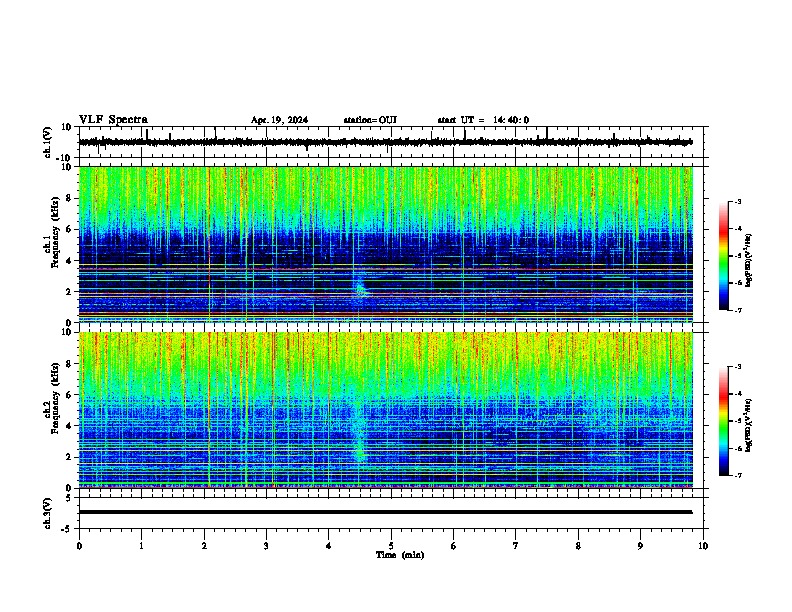The width and height of the screenshot is (792, 612).
Task: Click the "VLF Spectra" plot title
Action: point(113,120)
